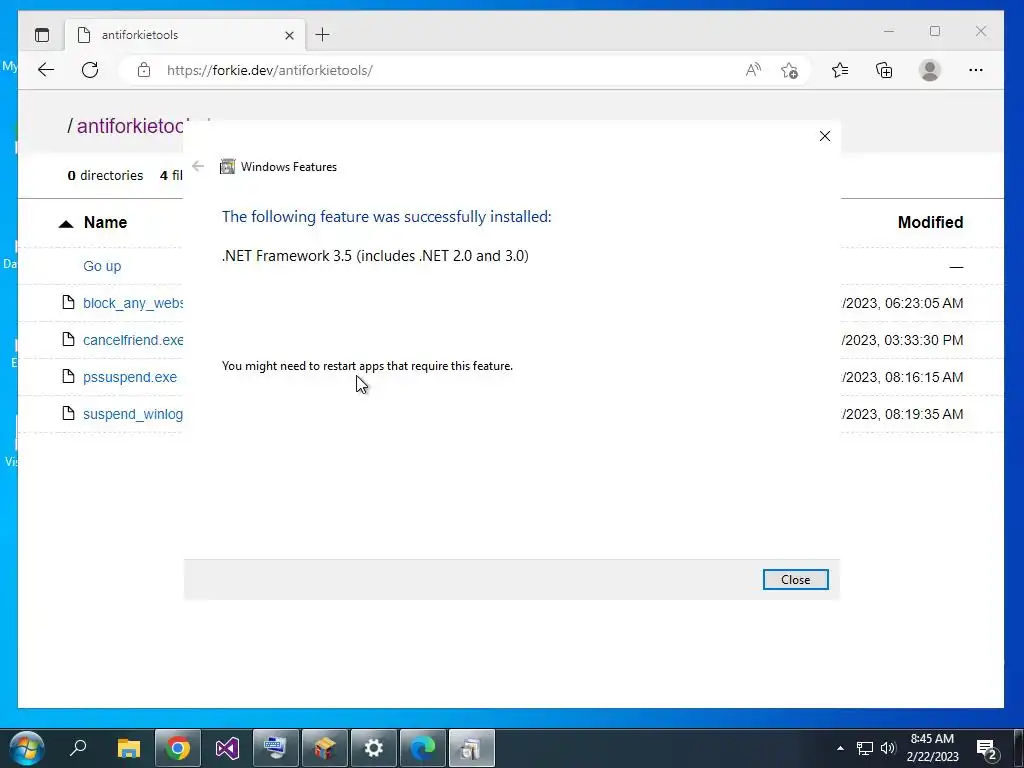Download pssuspend.exe file
1024x768 pixels.
coord(130,377)
